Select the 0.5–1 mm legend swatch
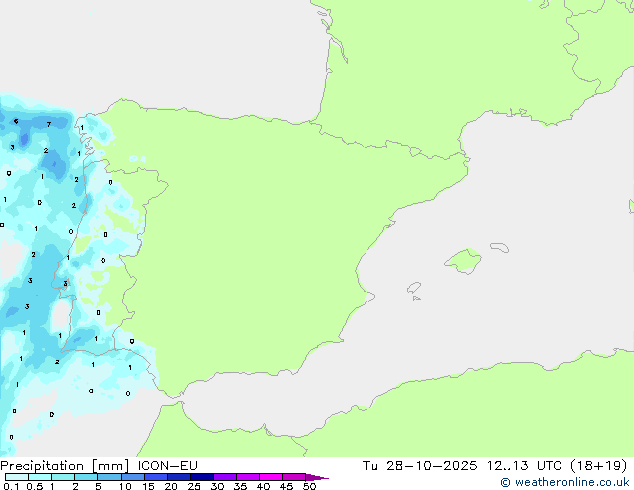Screen dimensions: 634x490 point(40,477)
